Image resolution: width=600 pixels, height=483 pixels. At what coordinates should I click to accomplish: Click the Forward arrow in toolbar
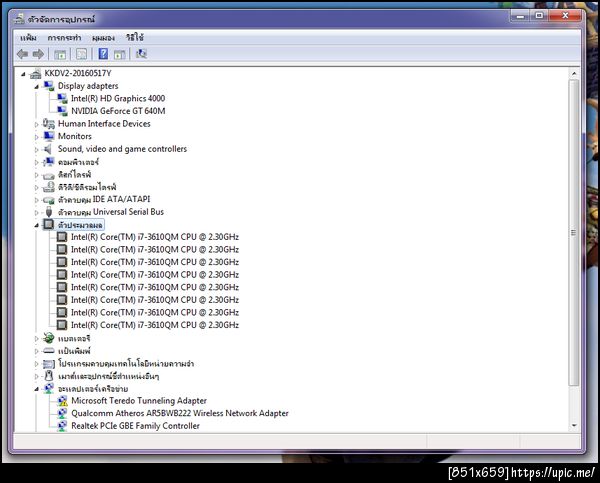[x=38, y=54]
